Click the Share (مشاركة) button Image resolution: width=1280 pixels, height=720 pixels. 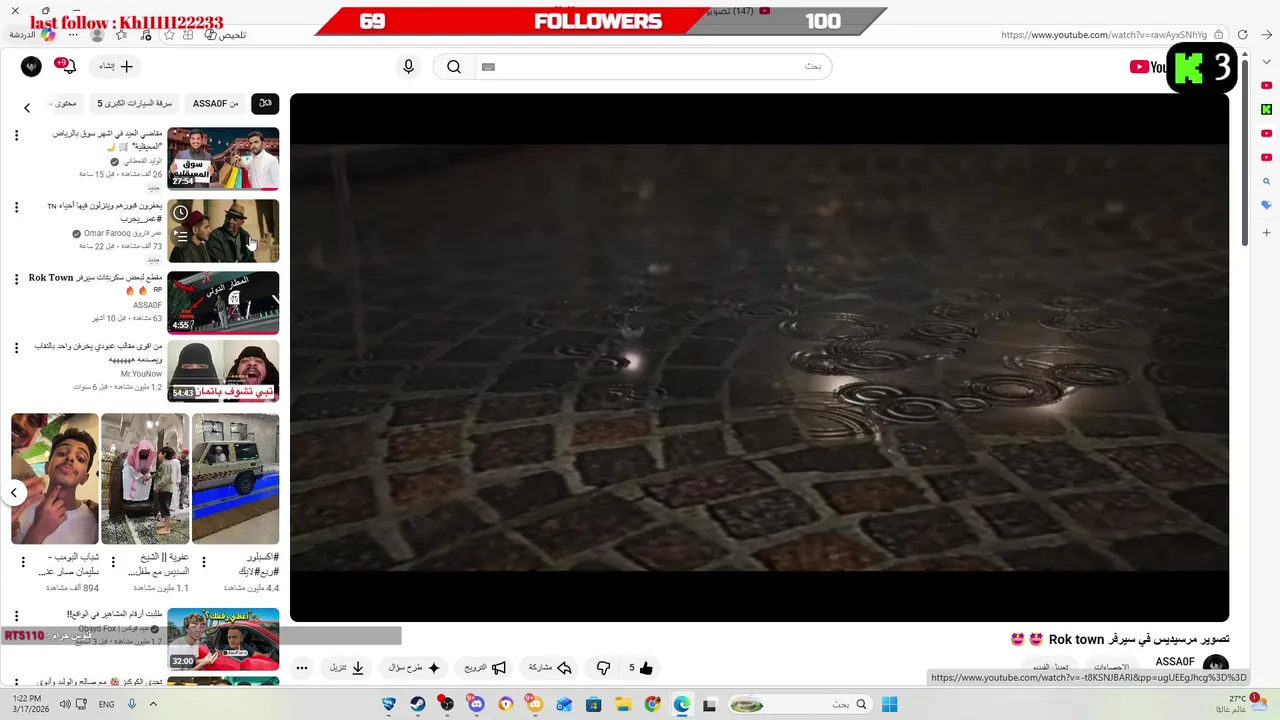pyautogui.click(x=550, y=668)
